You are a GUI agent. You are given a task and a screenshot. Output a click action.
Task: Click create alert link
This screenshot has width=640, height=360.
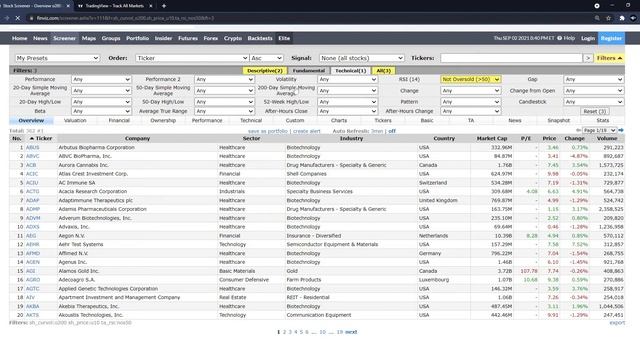[x=307, y=131]
